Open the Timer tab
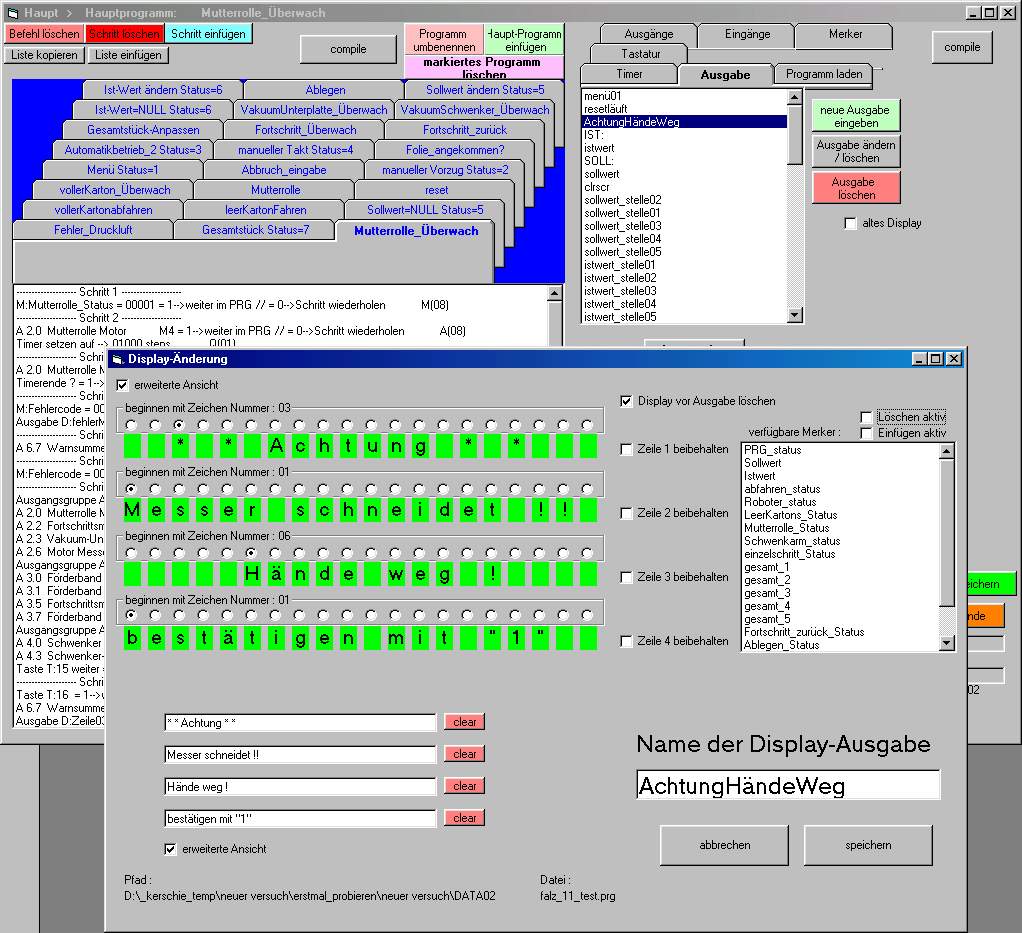Viewport: 1022px width, 933px height. tap(627, 74)
